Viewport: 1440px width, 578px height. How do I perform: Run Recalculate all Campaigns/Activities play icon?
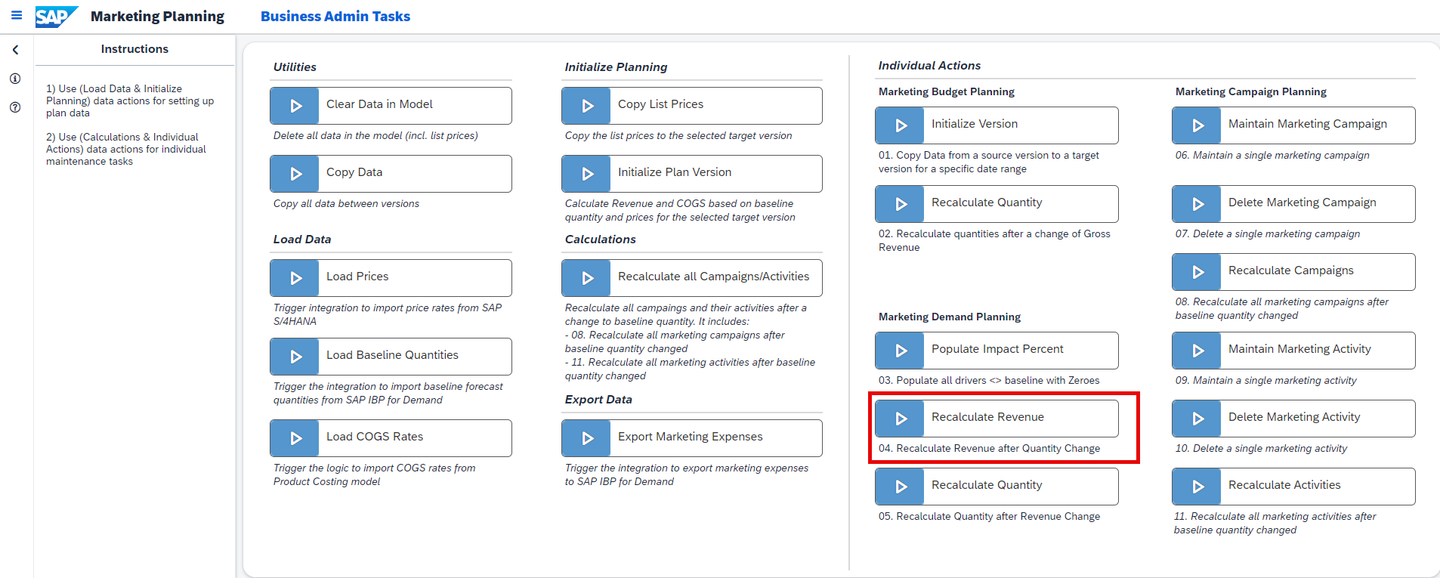pyautogui.click(x=586, y=277)
